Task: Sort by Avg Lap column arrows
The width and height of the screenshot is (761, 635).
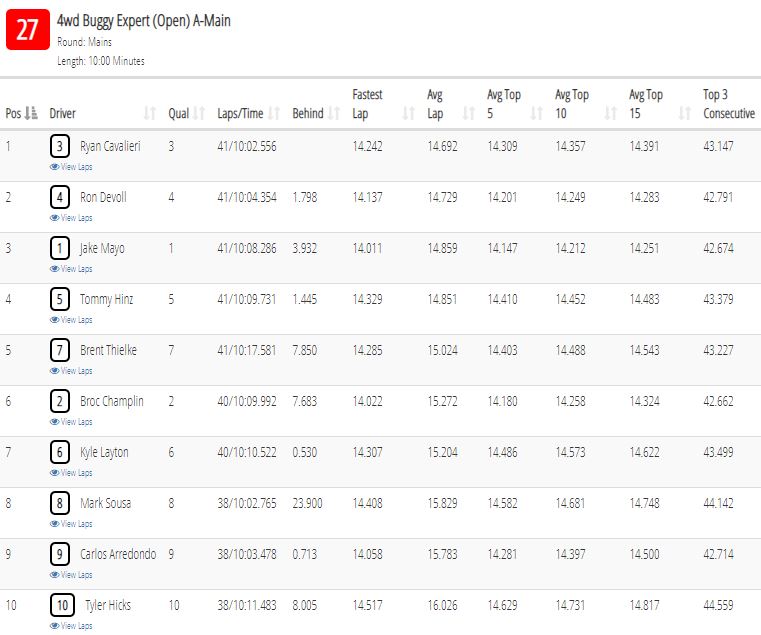Action: [468, 114]
